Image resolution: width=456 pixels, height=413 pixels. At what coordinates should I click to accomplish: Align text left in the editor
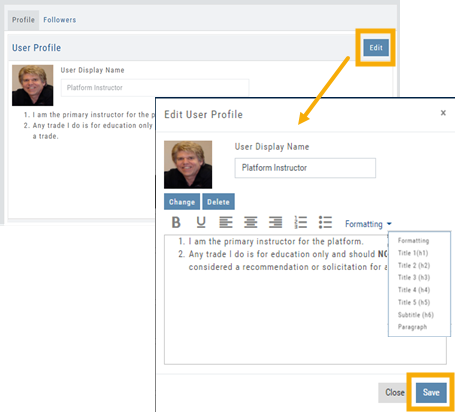(226, 222)
